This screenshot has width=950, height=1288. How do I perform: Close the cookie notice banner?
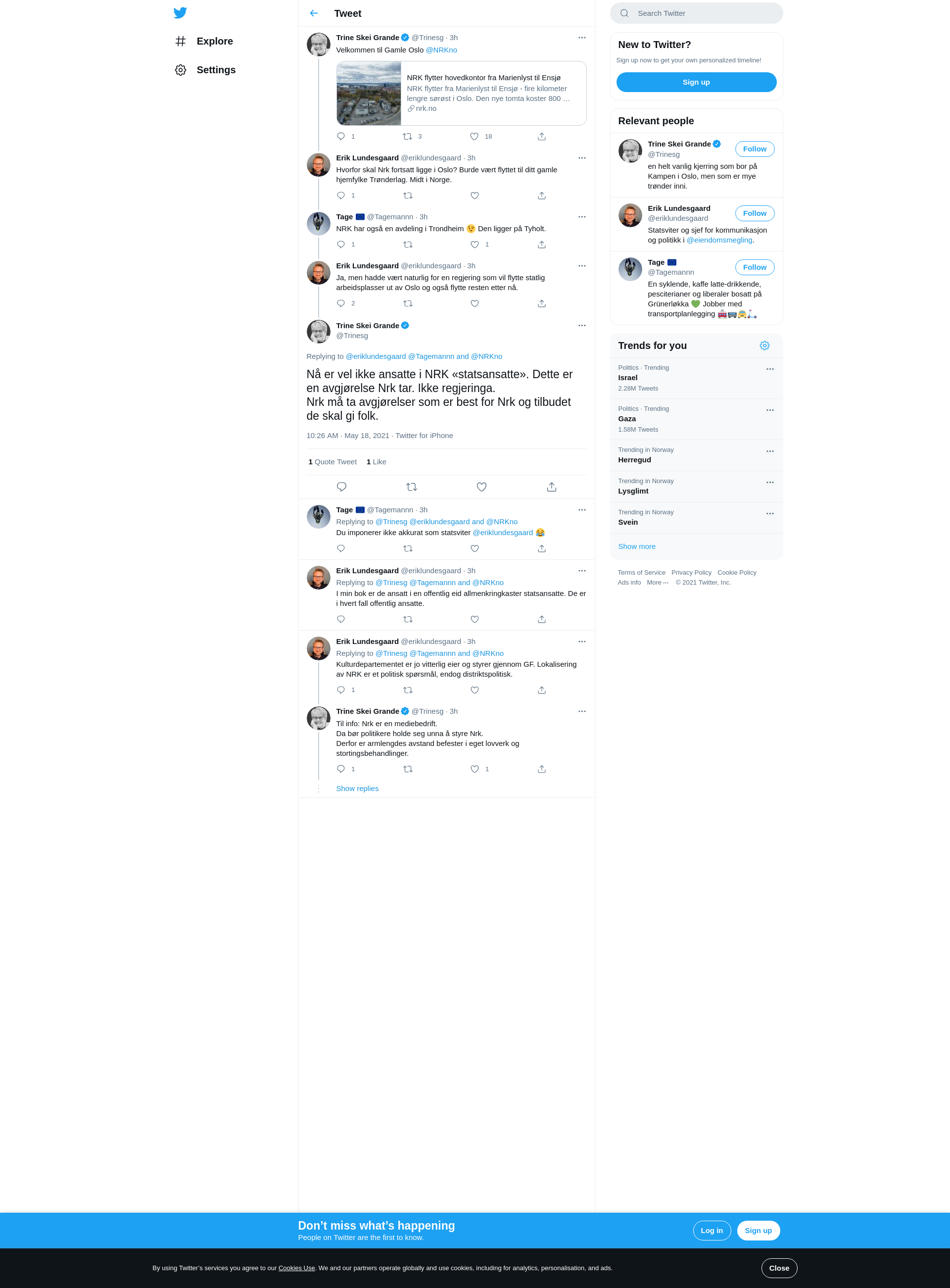coord(779,1268)
